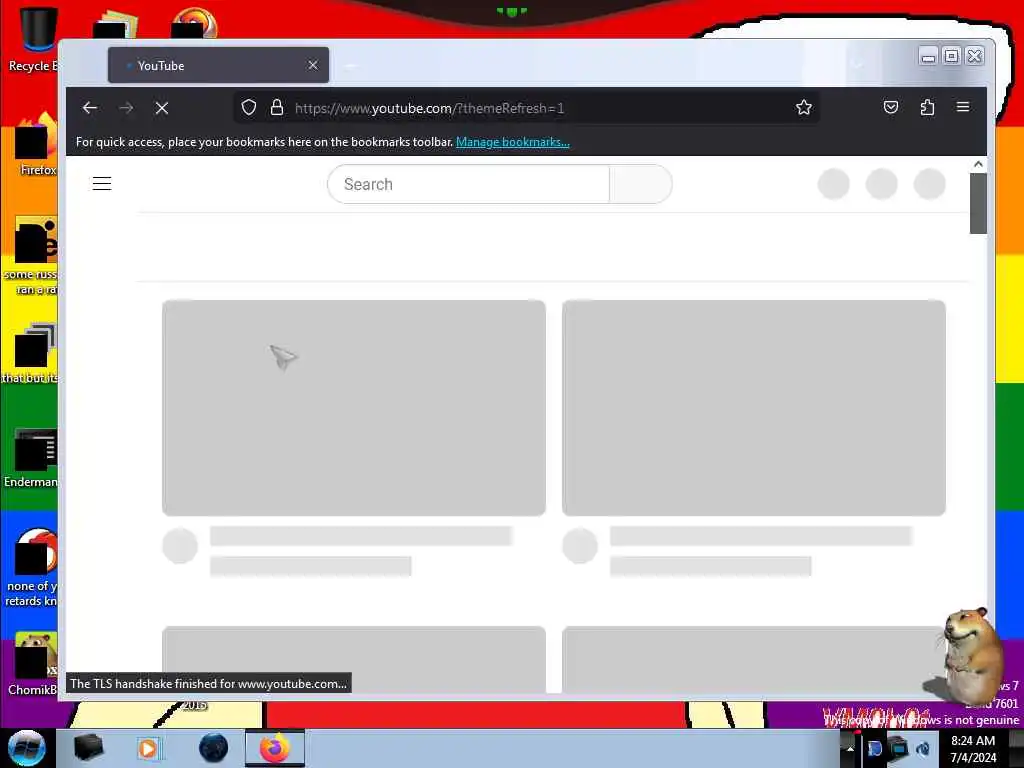Open the taskbar clock showing 8:24 AM
This screenshot has height=768, width=1024.
point(973,748)
